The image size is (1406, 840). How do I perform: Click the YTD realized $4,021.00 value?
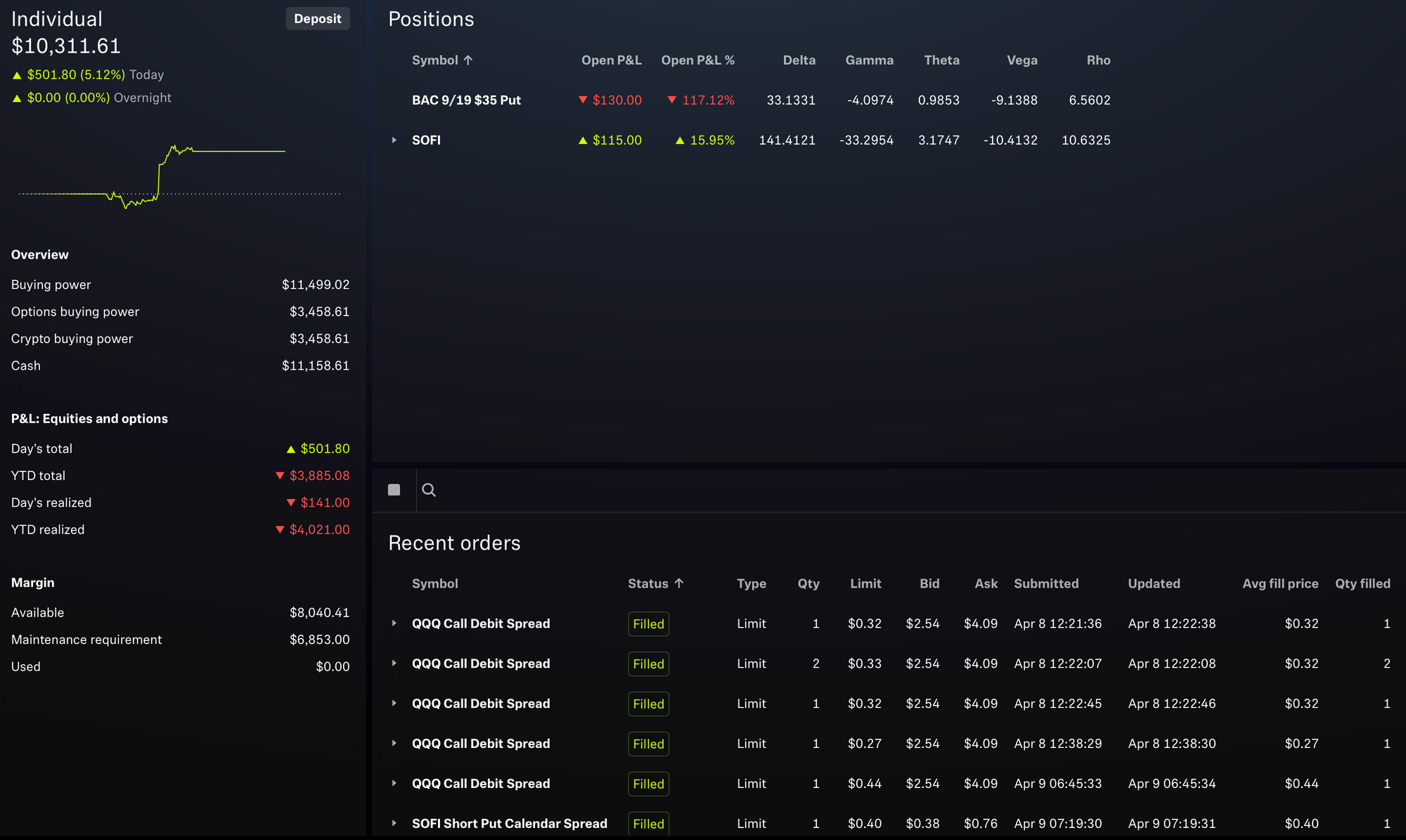[312, 530]
